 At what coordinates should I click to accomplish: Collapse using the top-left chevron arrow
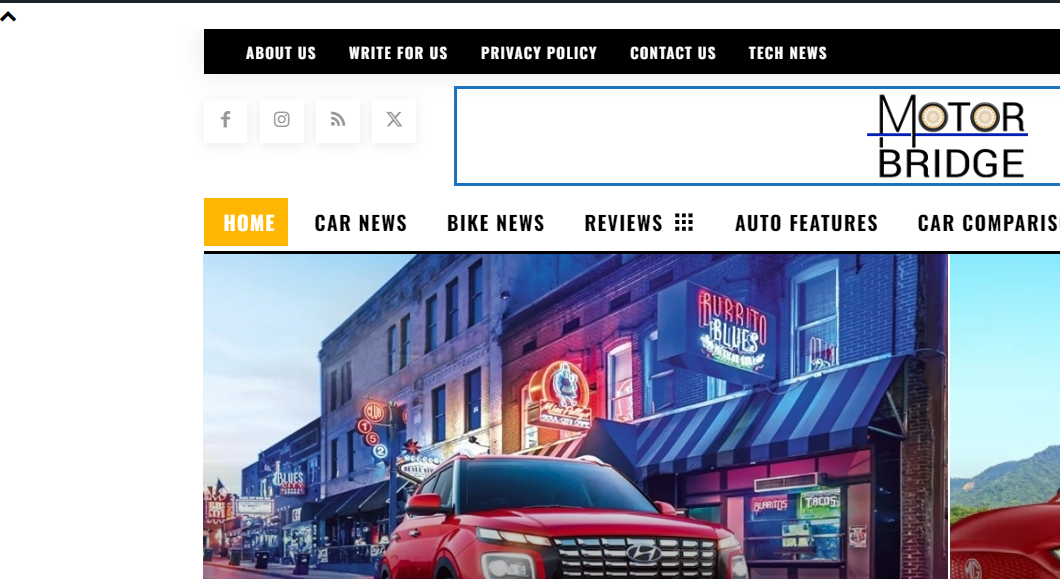click(x=8, y=17)
